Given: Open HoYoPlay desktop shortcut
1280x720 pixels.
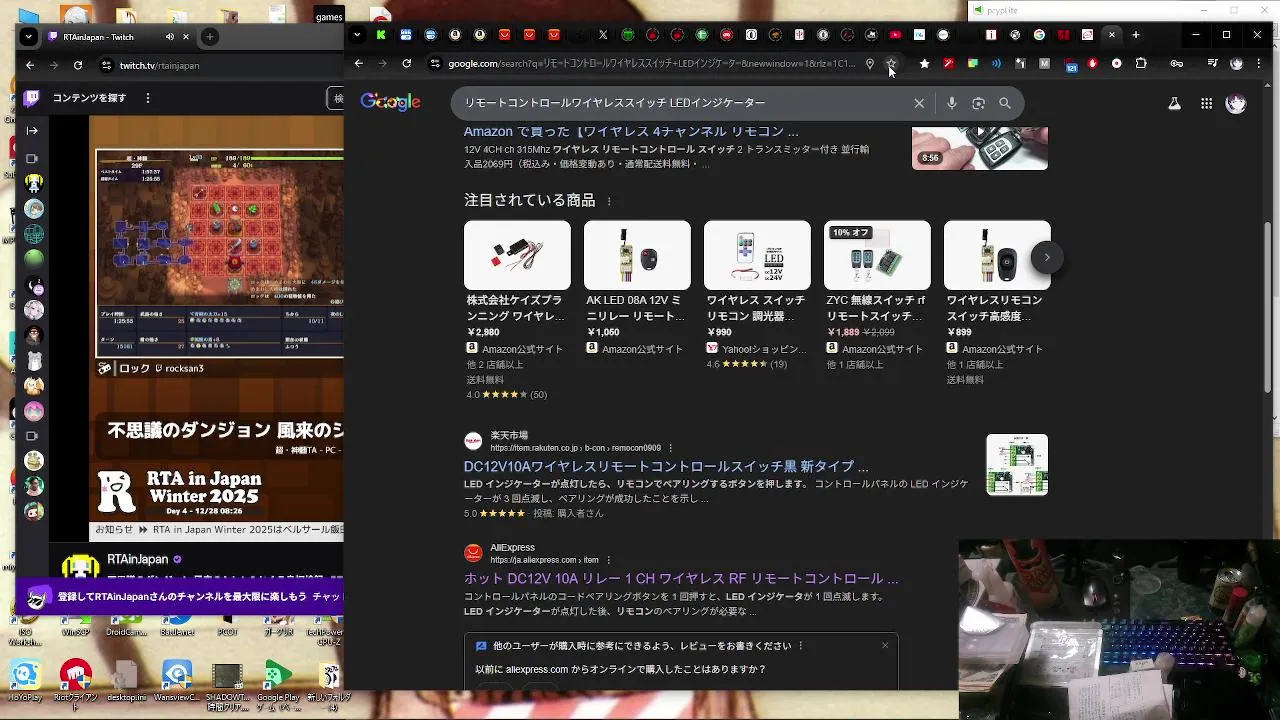Looking at the screenshot, I should coord(25,682).
